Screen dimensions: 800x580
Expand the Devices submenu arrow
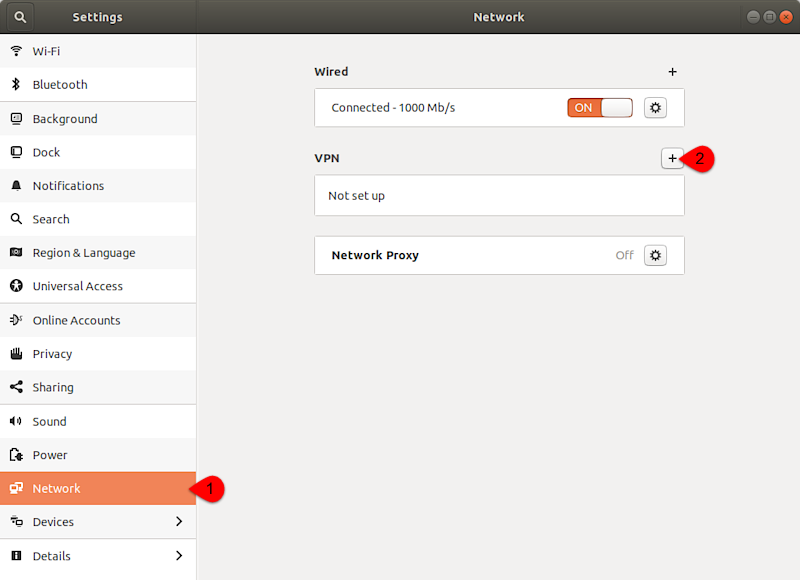point(179,522)
